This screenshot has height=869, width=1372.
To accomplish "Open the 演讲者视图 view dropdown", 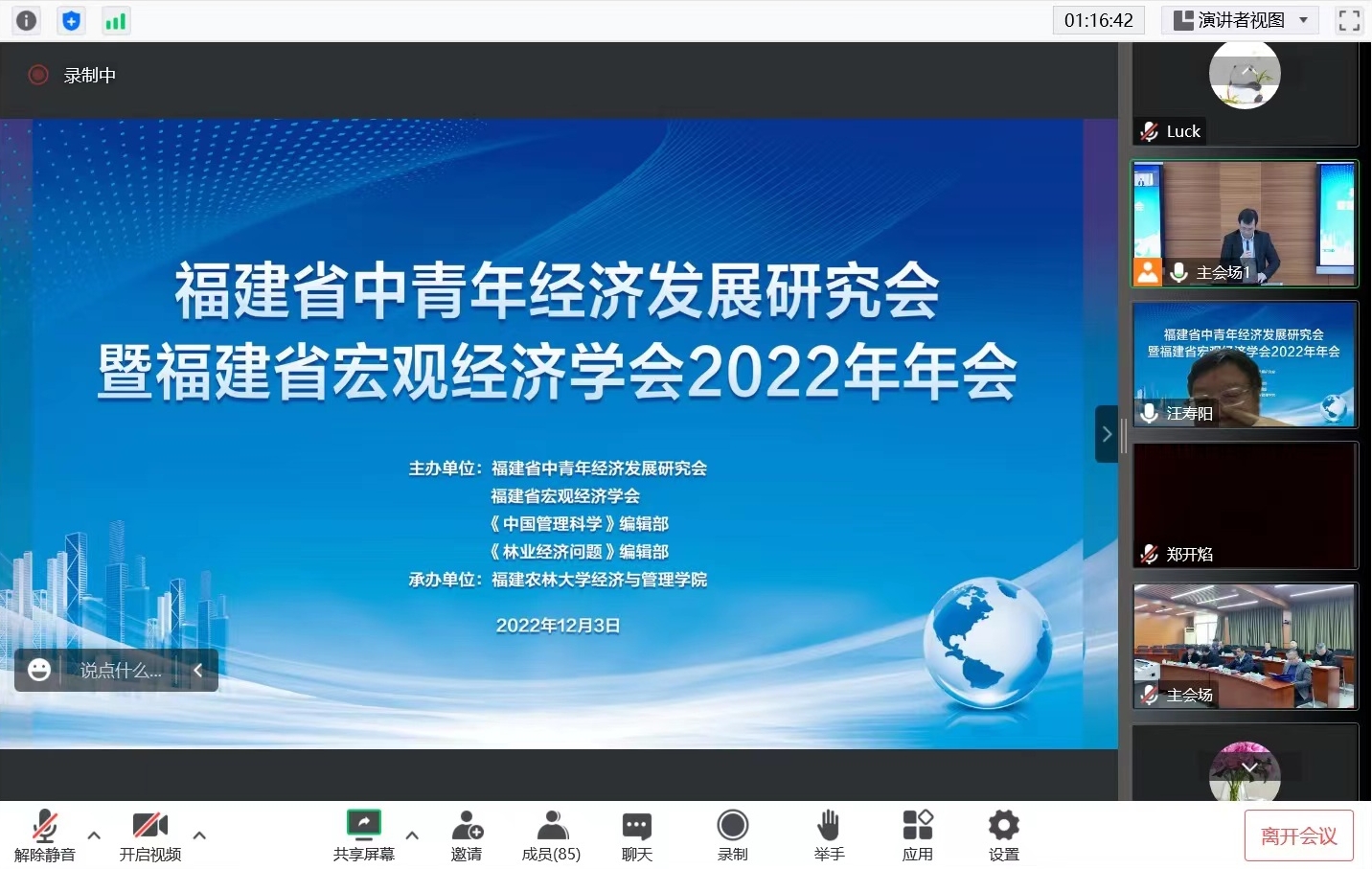I will (1240, 20).
